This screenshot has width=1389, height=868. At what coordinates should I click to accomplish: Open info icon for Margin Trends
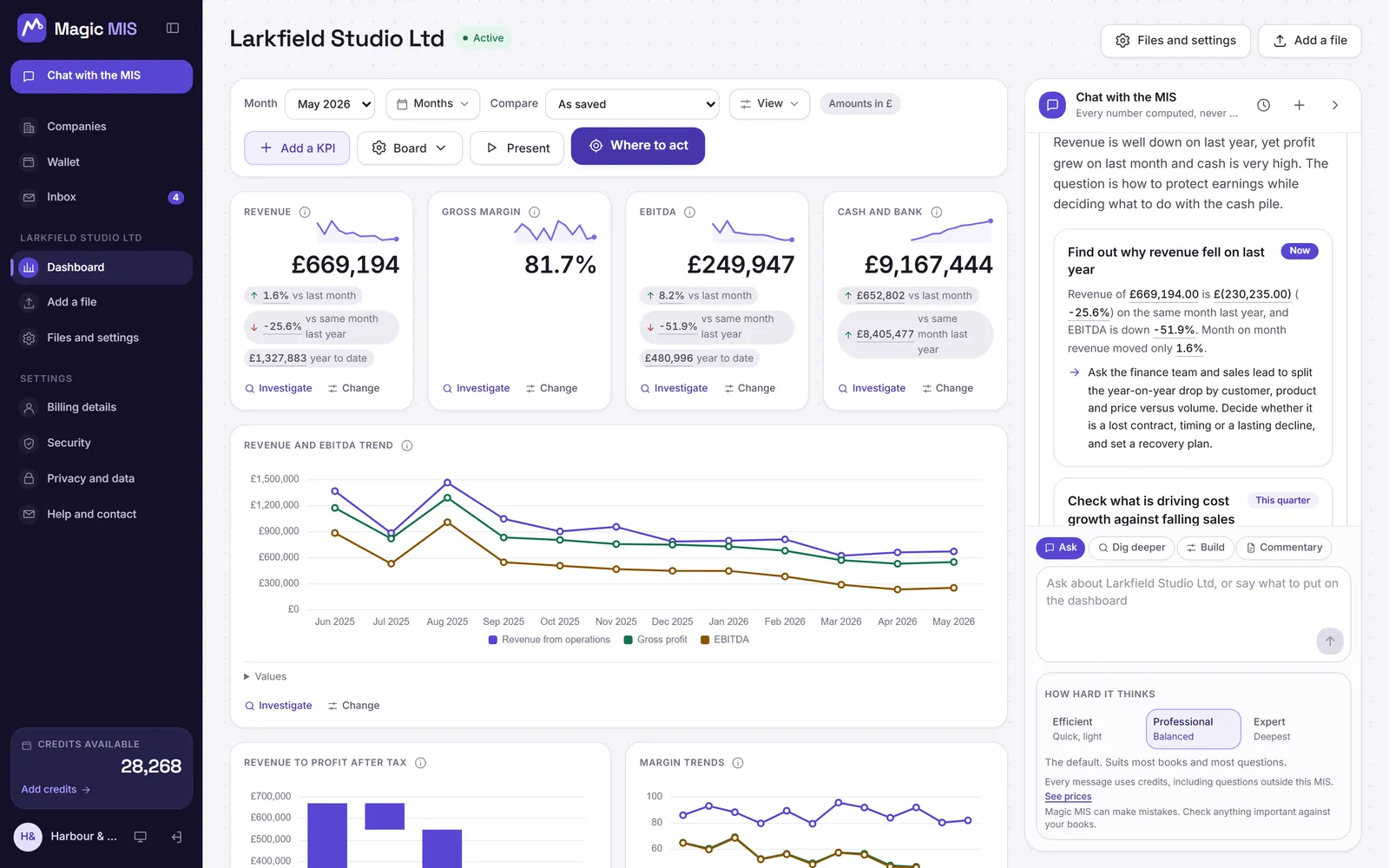tap(738, 763)
